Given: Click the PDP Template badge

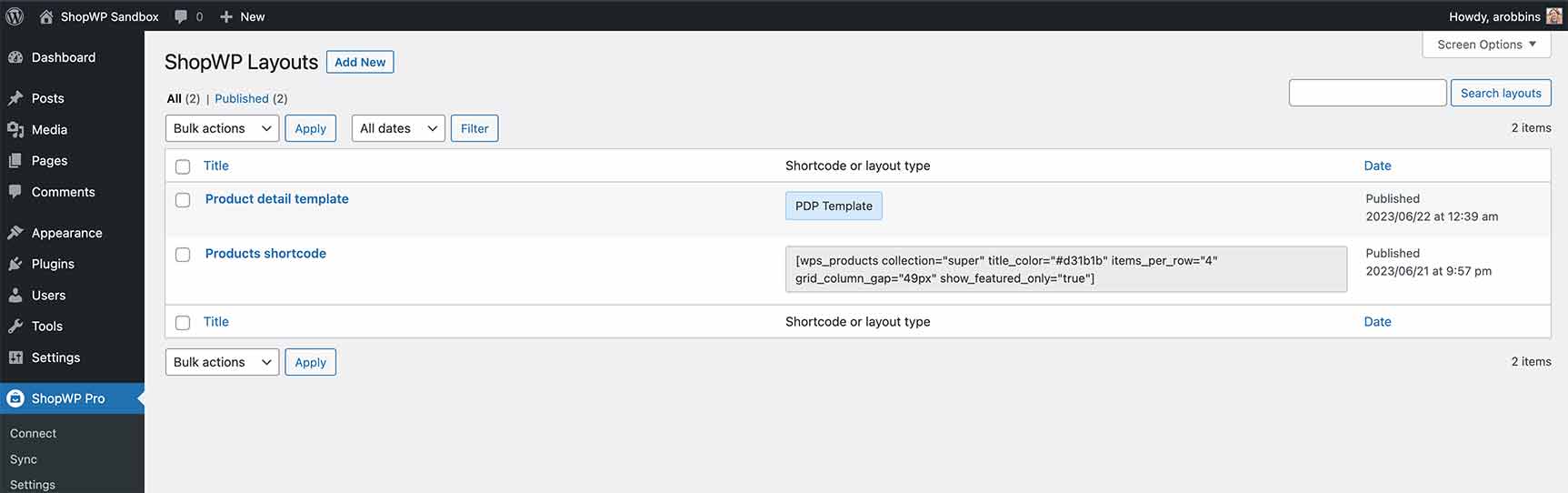Looking at the screenshot, I should 834,206.
